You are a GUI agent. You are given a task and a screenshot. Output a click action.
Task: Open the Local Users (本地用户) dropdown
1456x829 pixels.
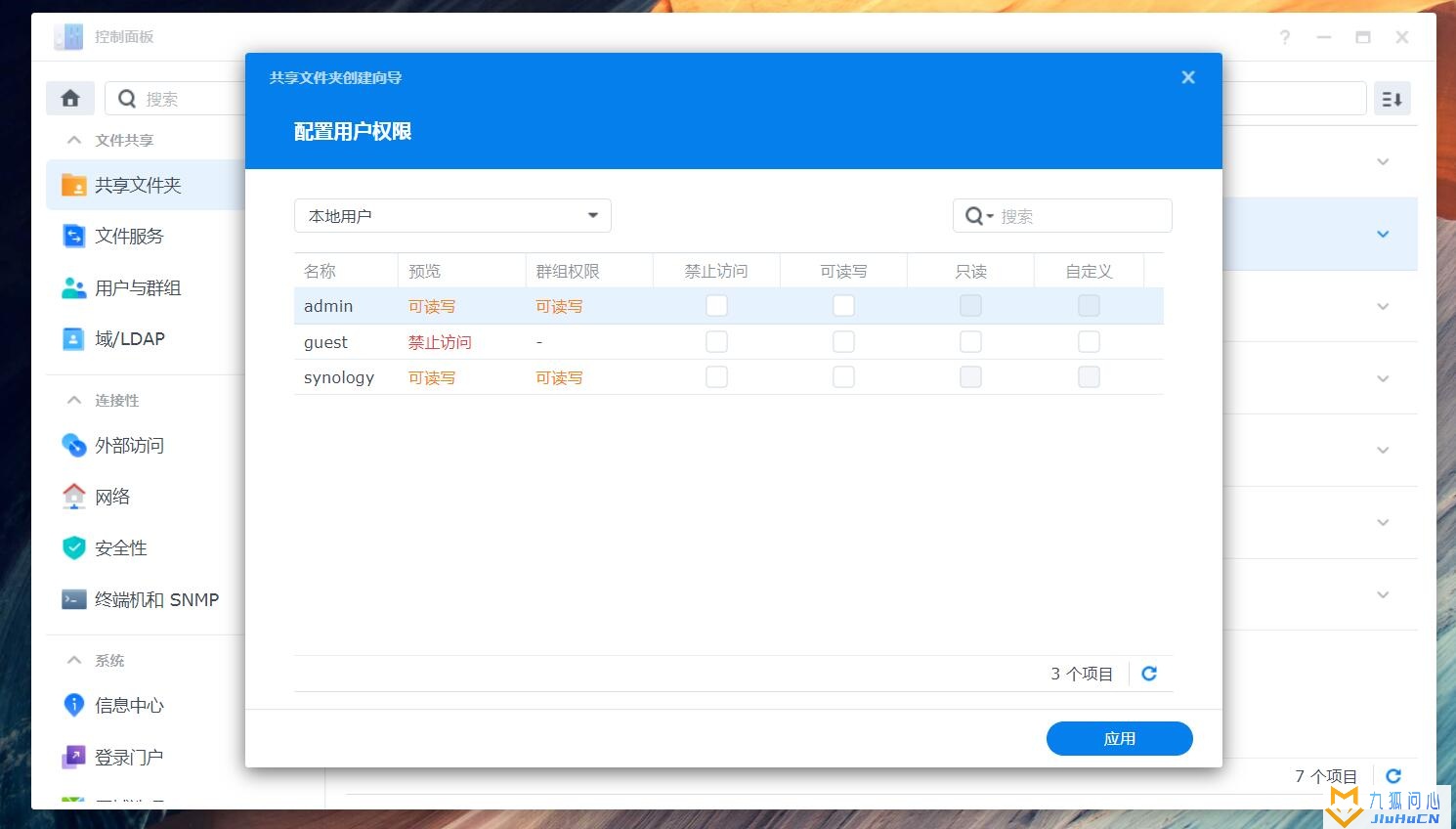(x=452, y=216)
